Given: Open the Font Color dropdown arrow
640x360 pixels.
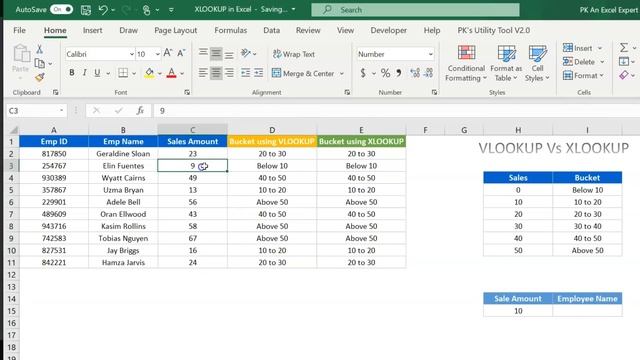Looking at the screenshot, I should (182, 74).
